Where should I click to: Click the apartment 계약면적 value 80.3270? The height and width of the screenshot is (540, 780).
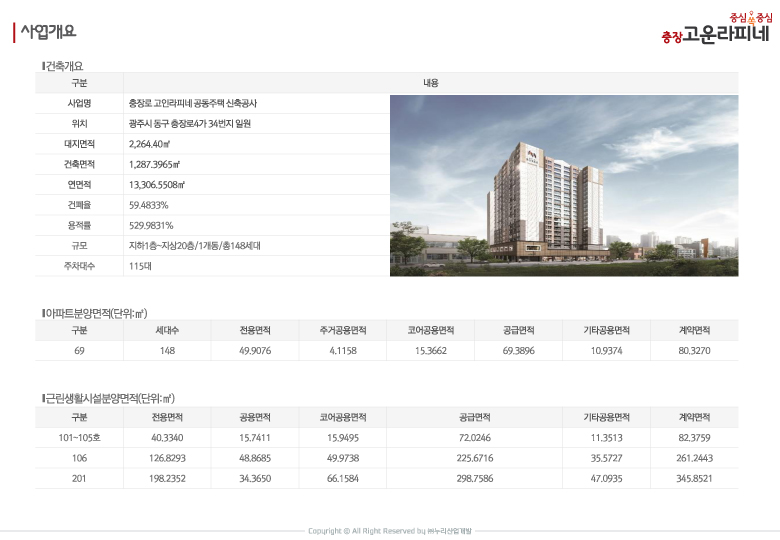click(x=694, y=351)
